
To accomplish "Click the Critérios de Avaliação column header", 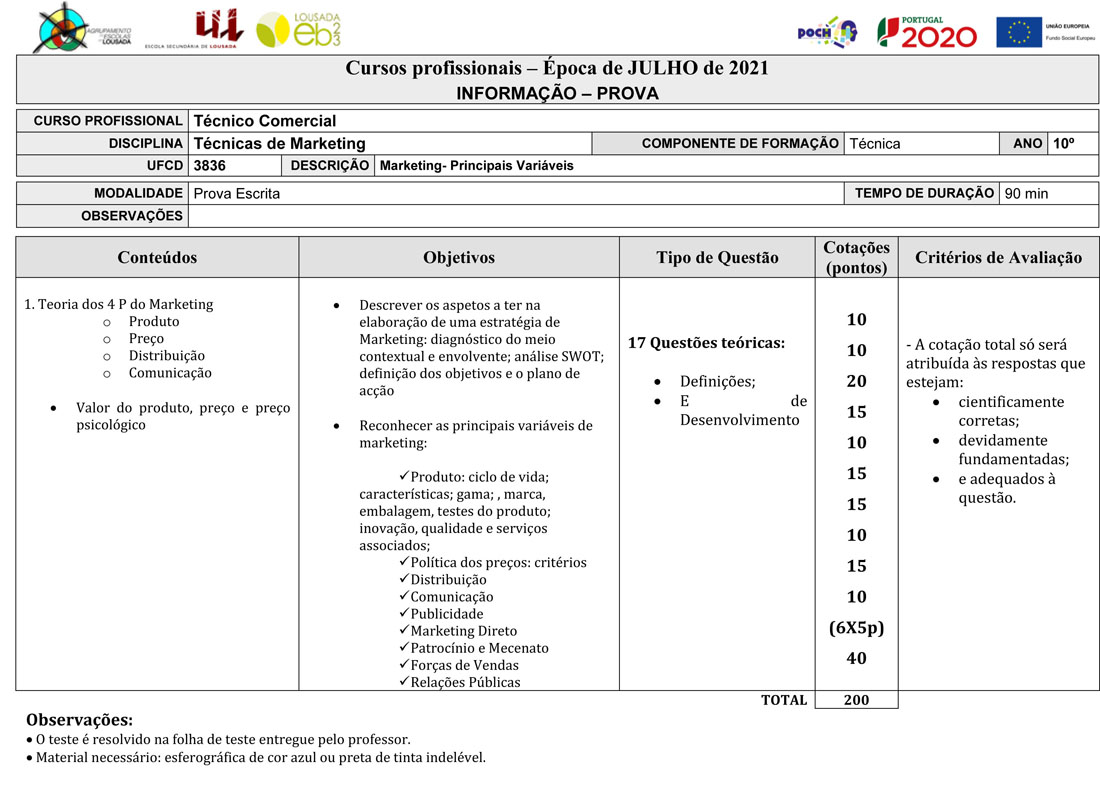I will 997,258.
